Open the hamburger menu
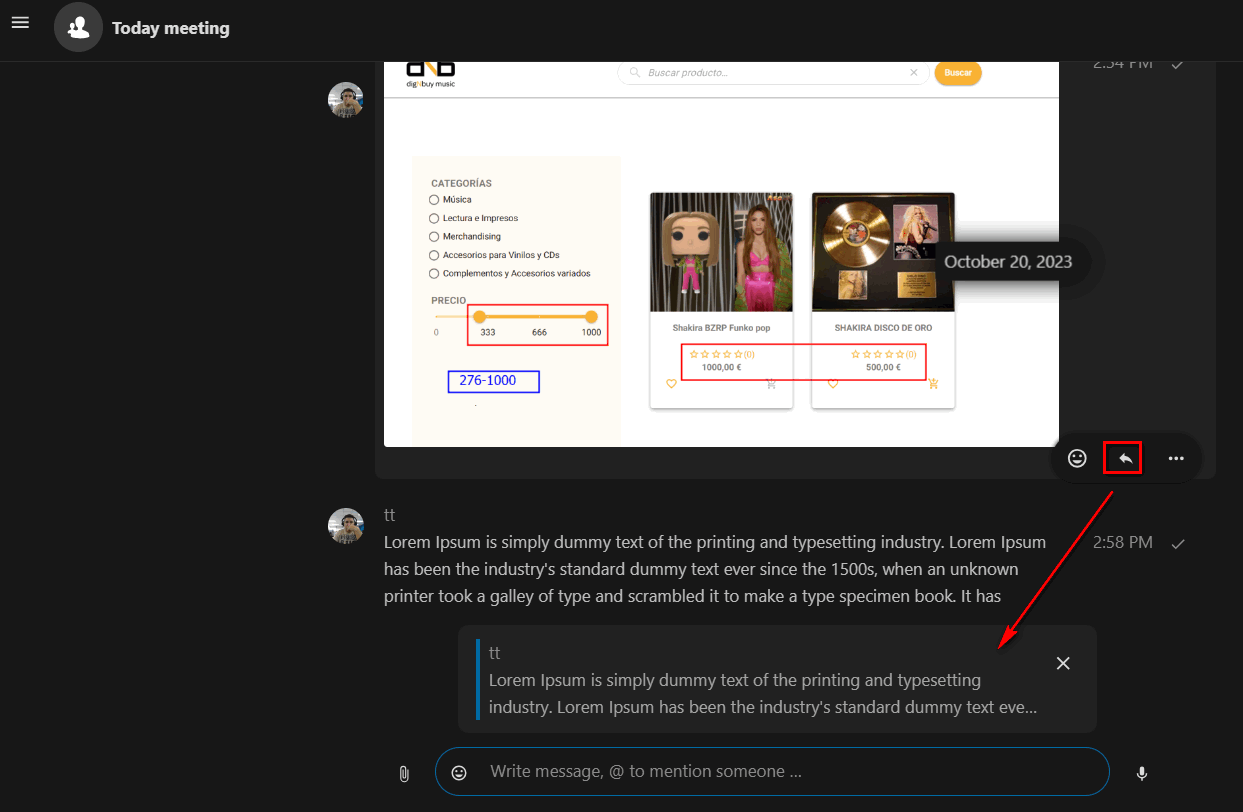This screenshot has width=1243, height=812. coord(20,22)
